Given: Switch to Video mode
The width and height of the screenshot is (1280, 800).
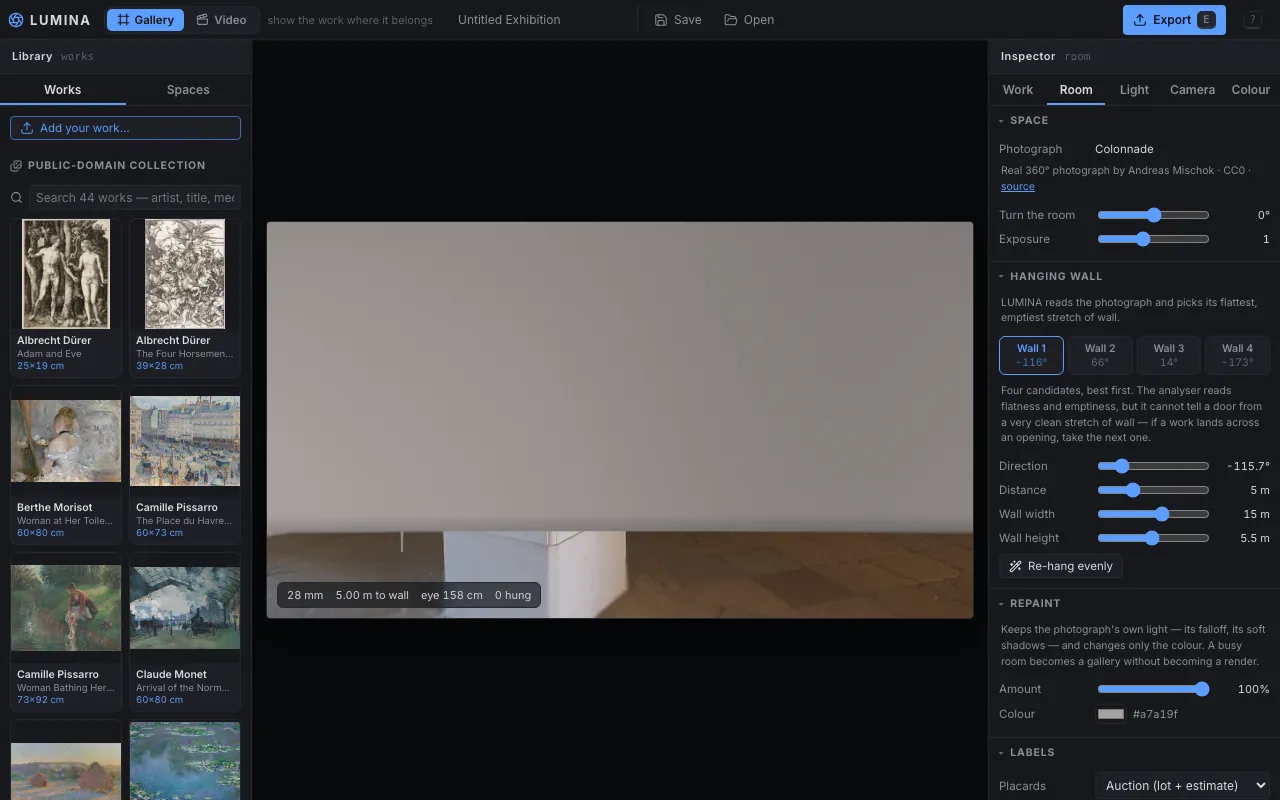Looking at the screenshot, I should [221, 20].
